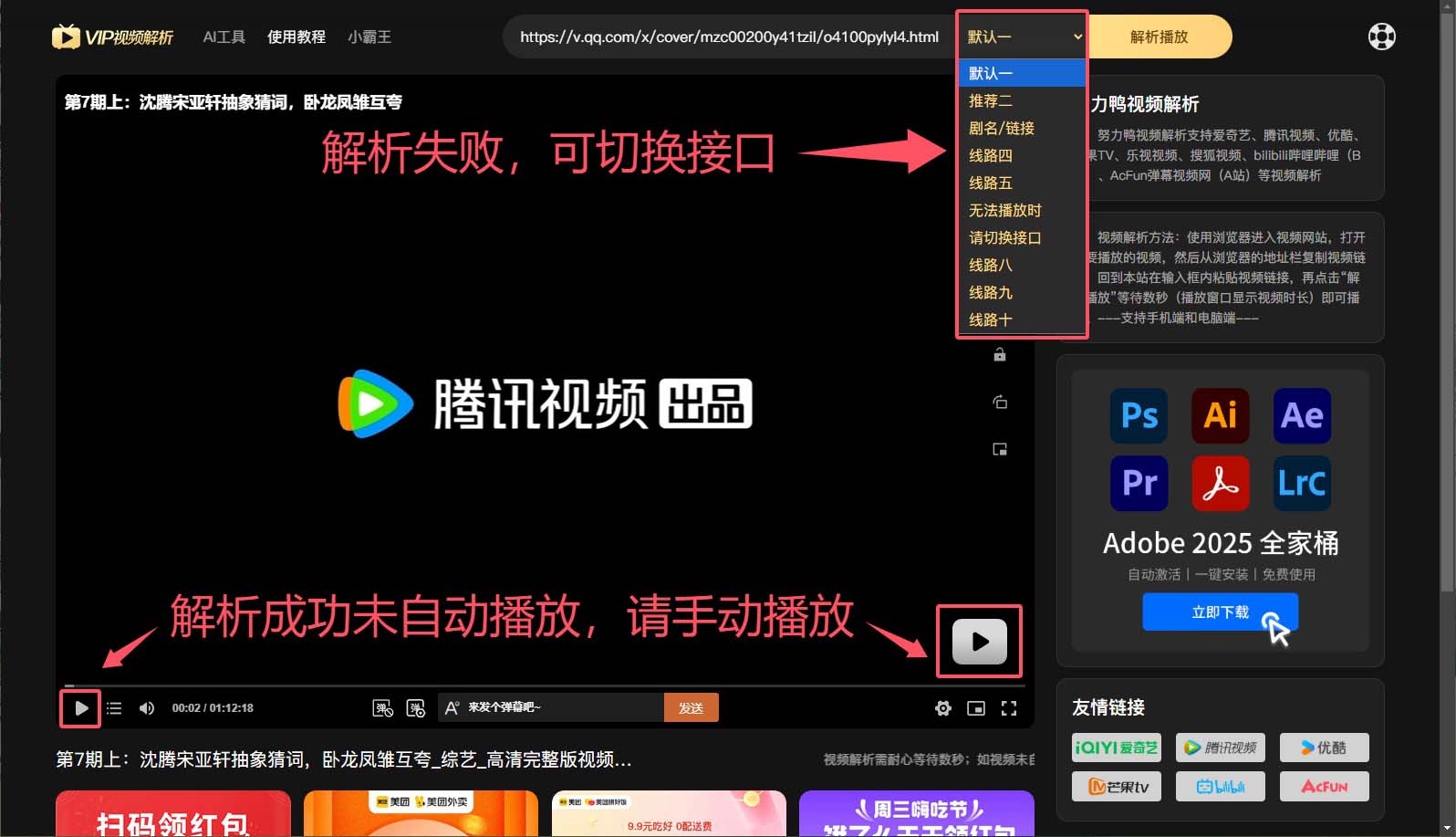Select 推荐二 from the dropdown list
Image resolution: width=1456 pixels, height=837 pixels.
point(991,101)
